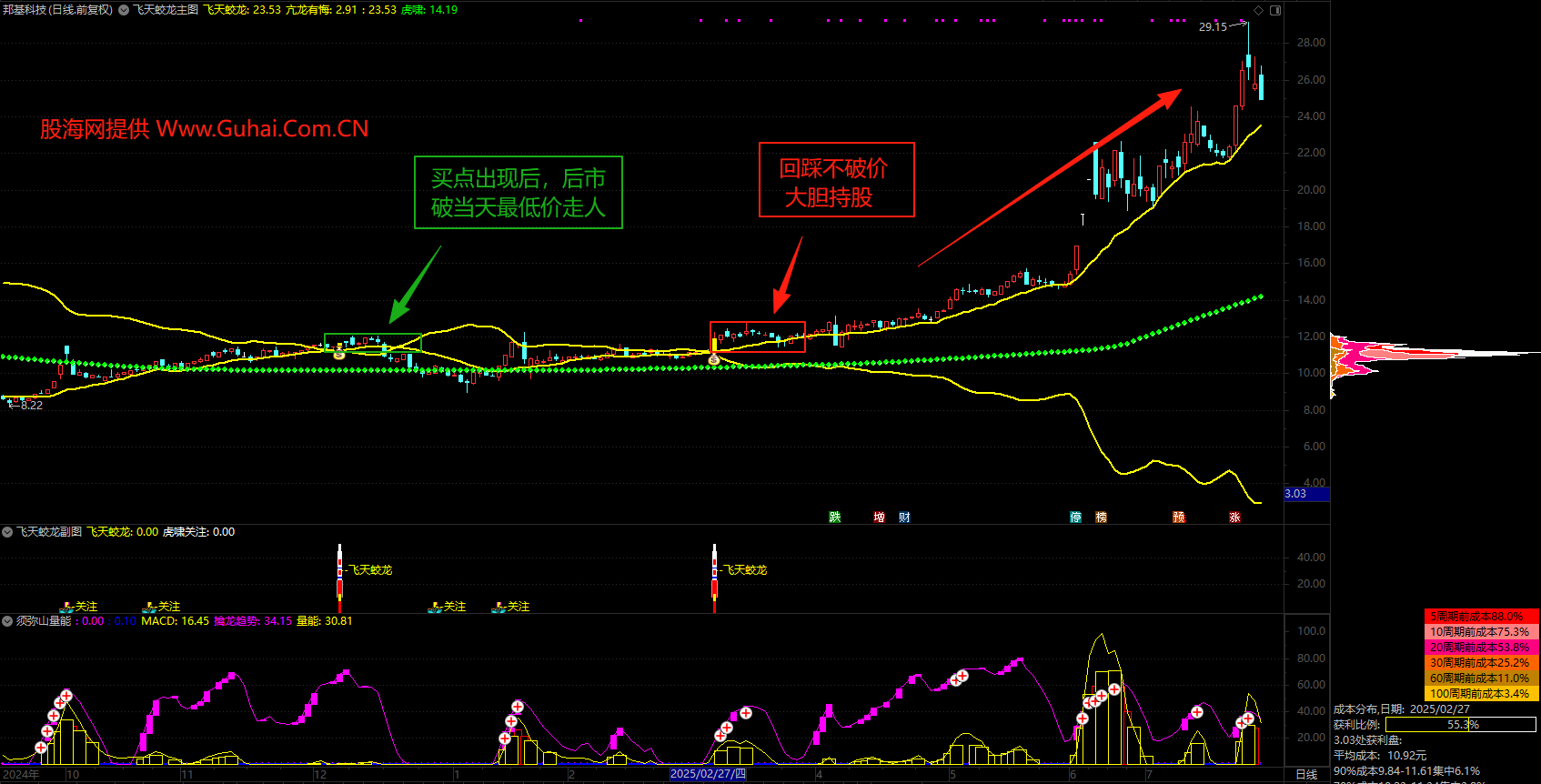1541x784 pixels.
Task: Click the orange 榜 info marker
Action: coord(1102,517)
